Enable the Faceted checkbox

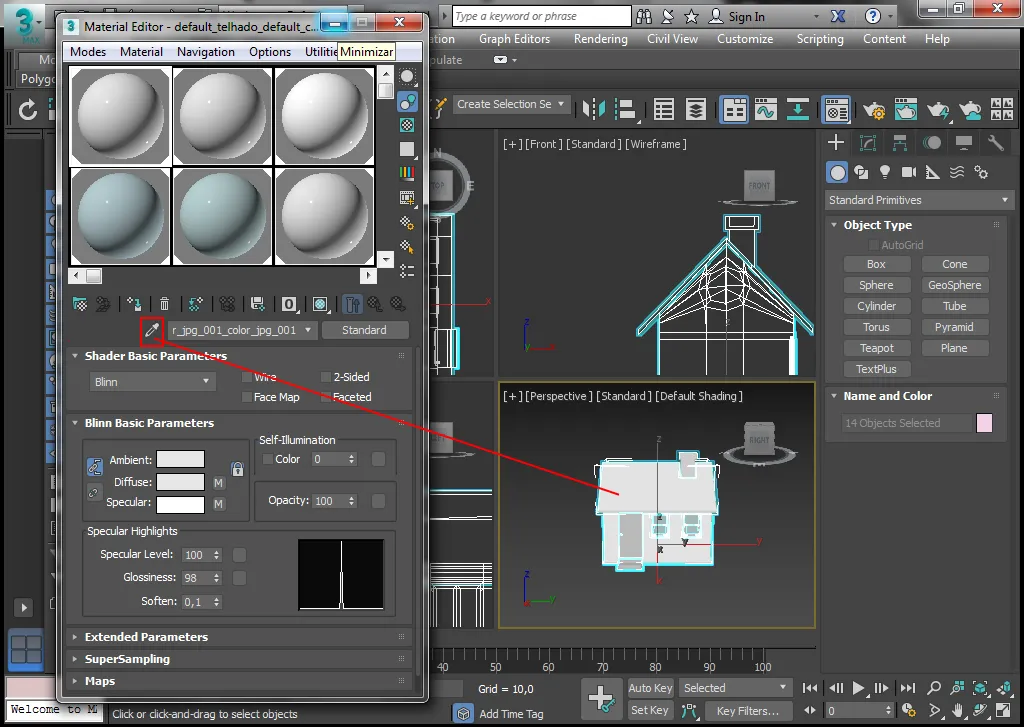pyautogui.click(x=326, y=396)
